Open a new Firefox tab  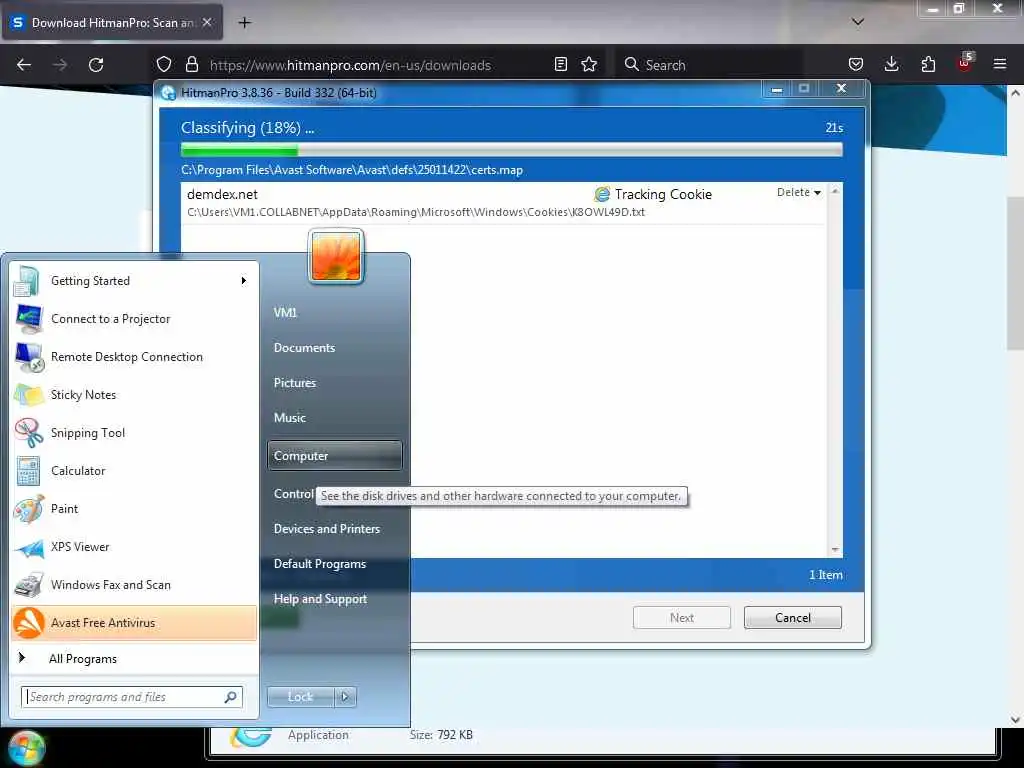pos(244,23)
